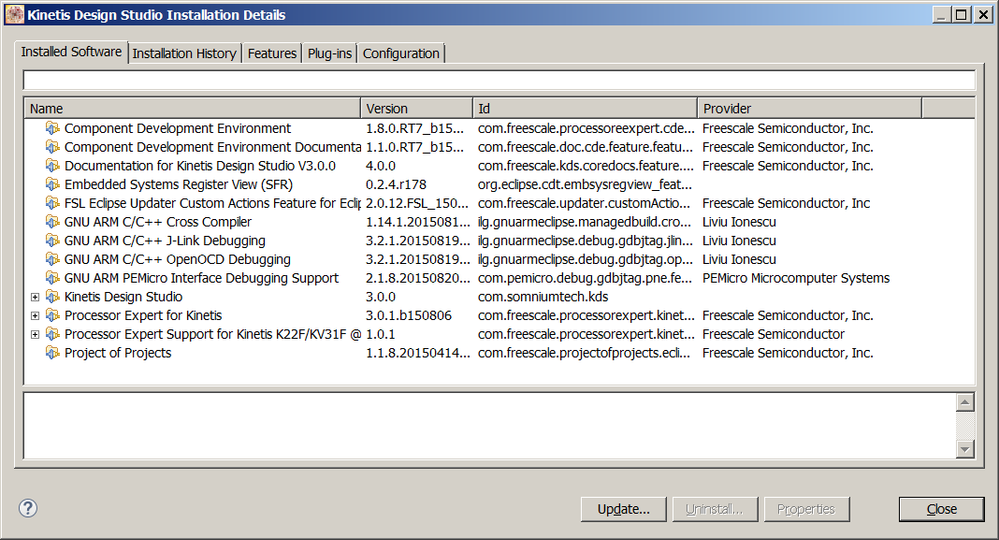Image resolution: width=999 pixels, height=540 pixels.
Task: Open the Plug-ins tab
Action: (329, 53)
